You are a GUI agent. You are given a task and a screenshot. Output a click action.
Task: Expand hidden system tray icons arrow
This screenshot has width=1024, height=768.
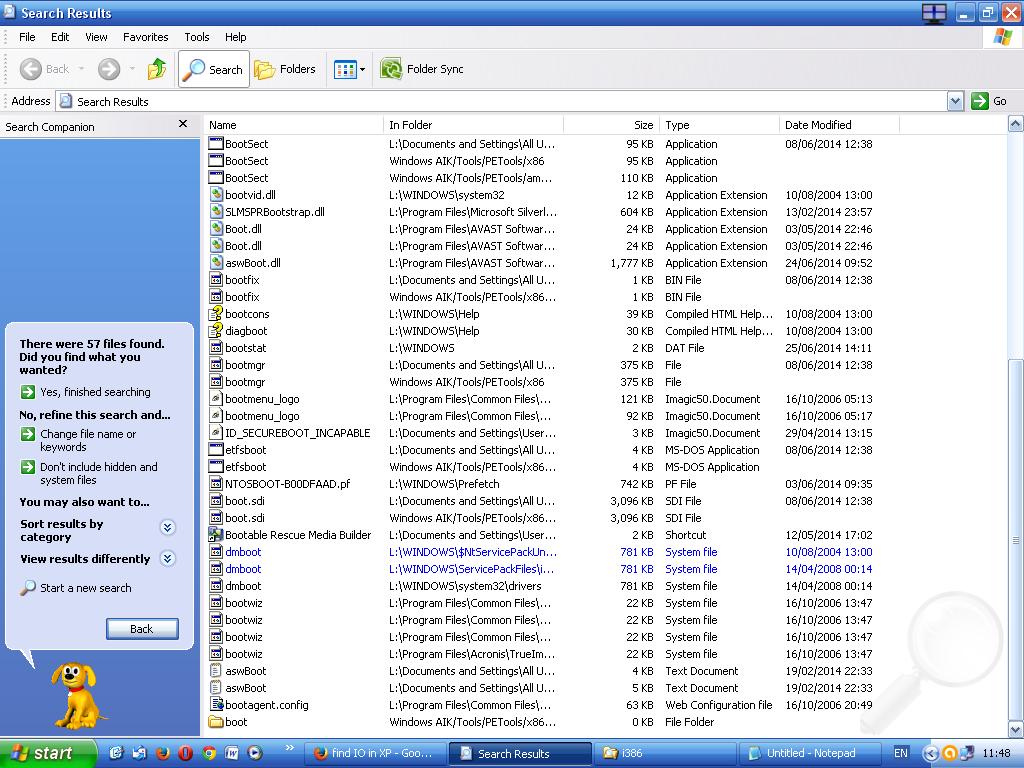pyautogui.click(x=931, y=753)
